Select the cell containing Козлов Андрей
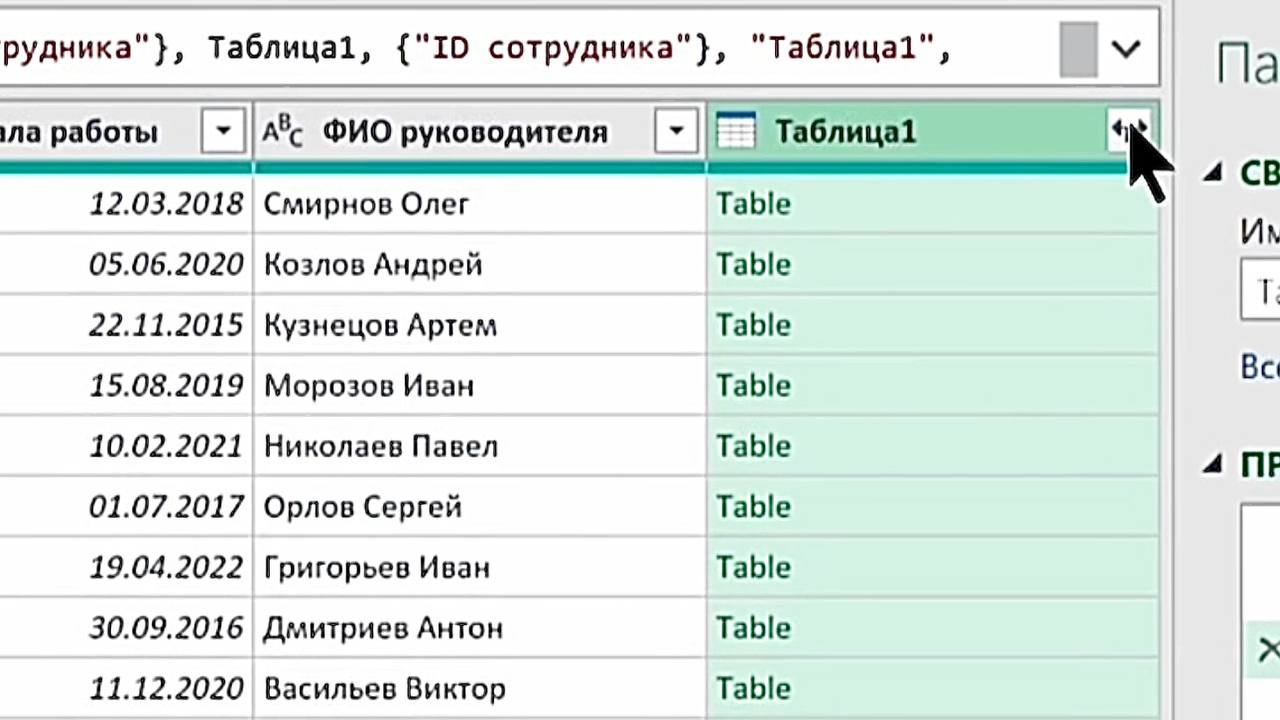The image size is (1280, 720). click(x=373, y=265)
